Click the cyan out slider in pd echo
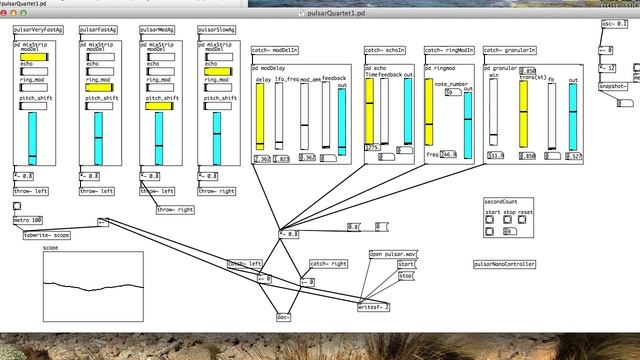640x360 pixels. [408, 111]
